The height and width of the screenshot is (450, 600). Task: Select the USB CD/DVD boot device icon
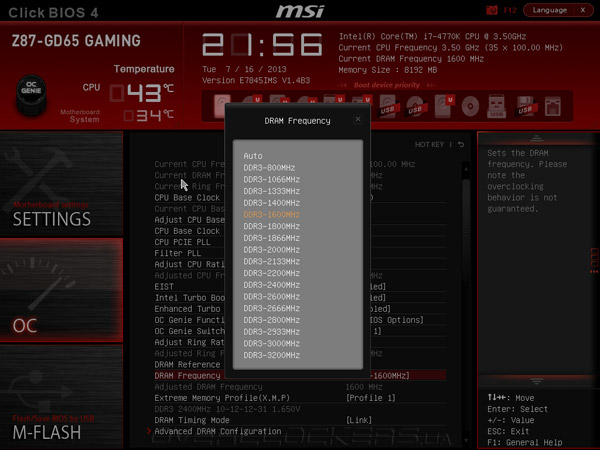[x=416, y=106]
